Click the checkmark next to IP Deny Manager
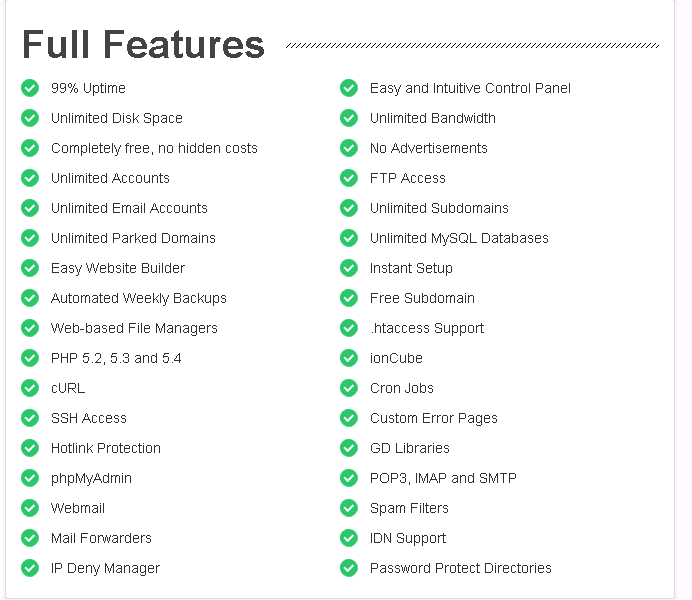The image size is (692, 600). [x=30, y=568]
